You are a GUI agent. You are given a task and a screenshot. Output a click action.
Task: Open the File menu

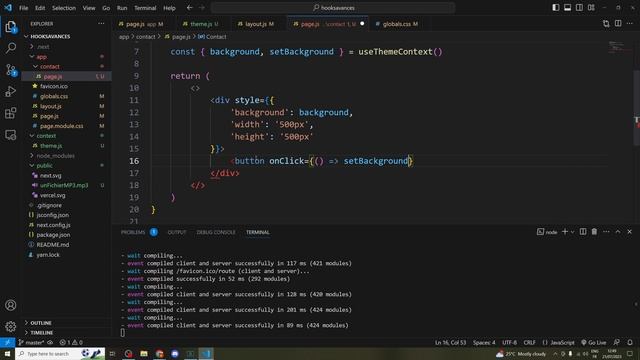pos(24,8)
